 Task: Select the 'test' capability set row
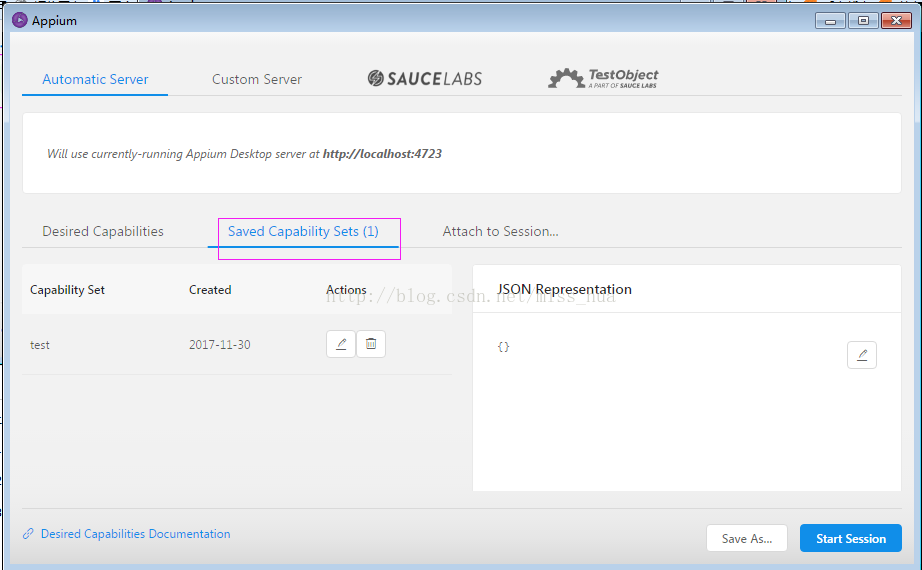(237, 345)
